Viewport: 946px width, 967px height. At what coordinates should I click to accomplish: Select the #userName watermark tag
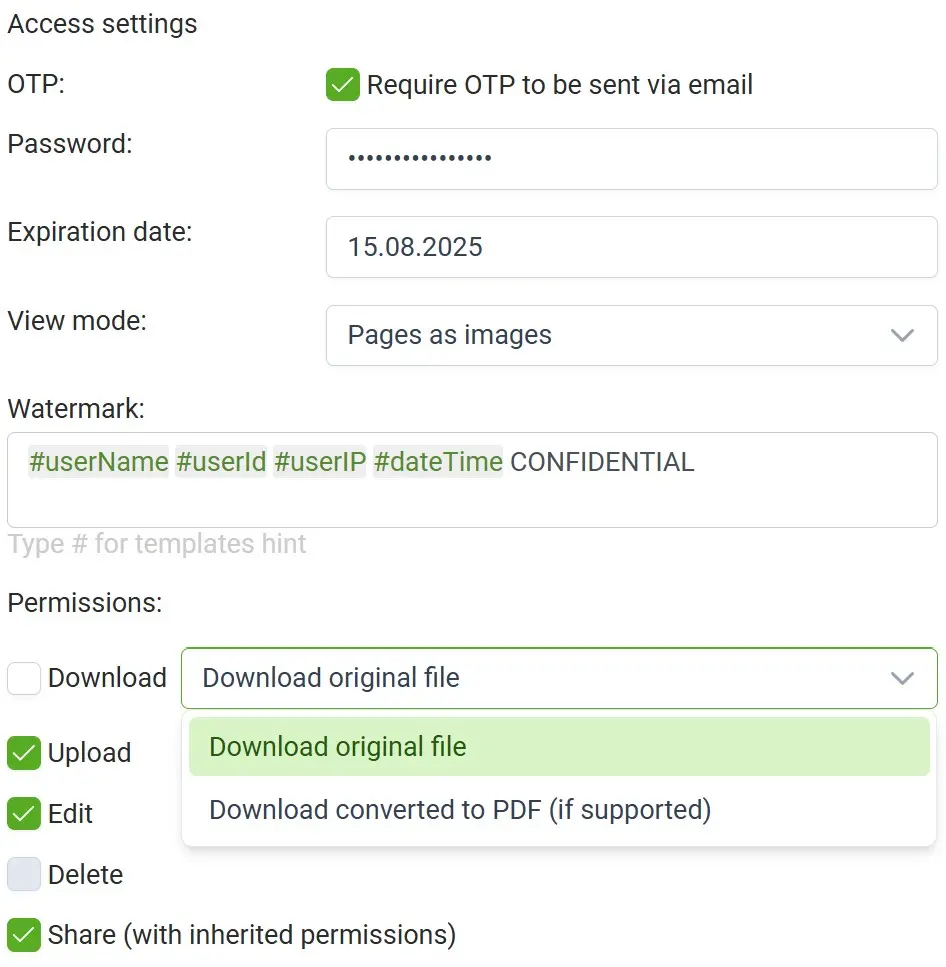point(99,462)
